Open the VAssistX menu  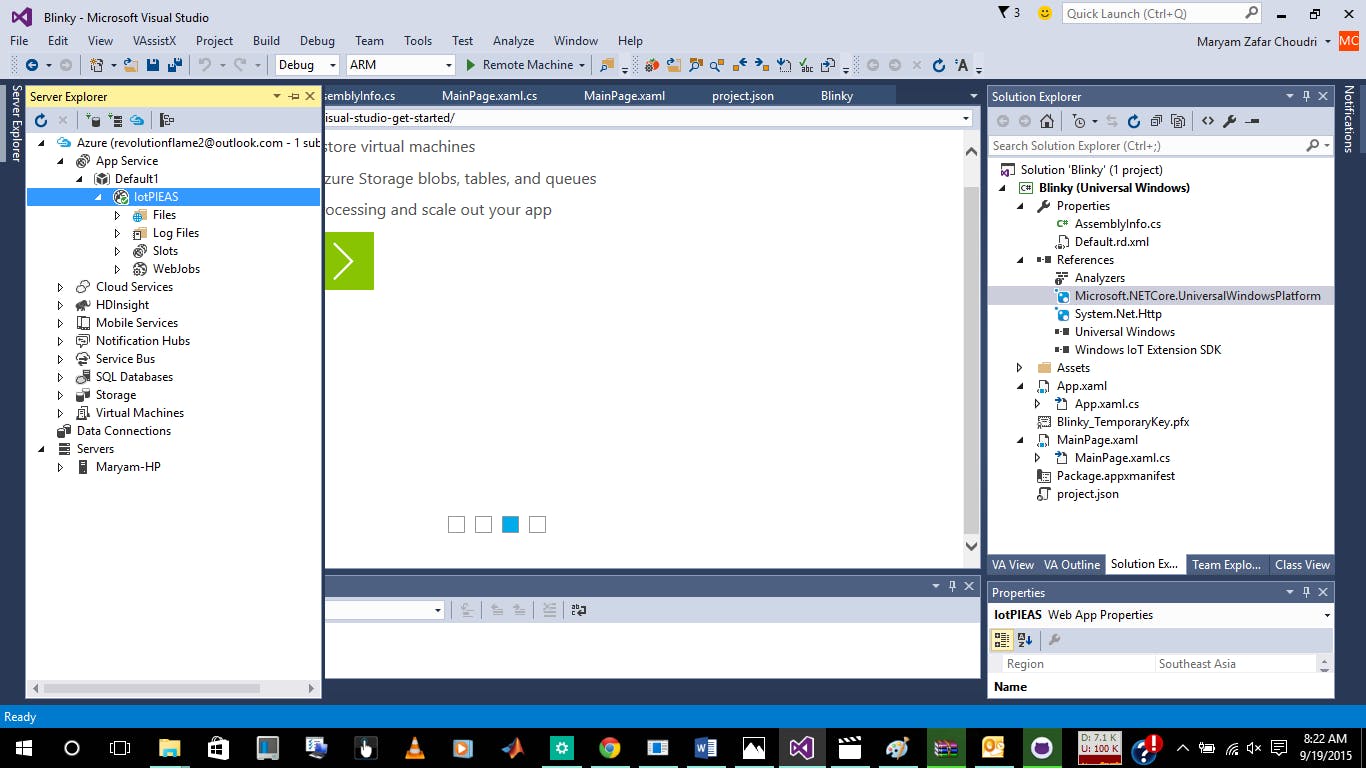[x=154, y=41]
